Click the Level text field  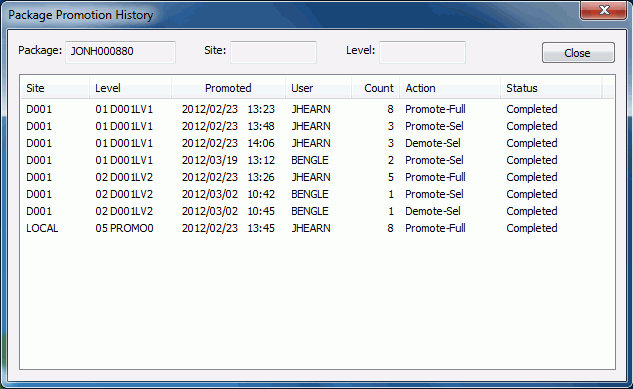point(422,52)
